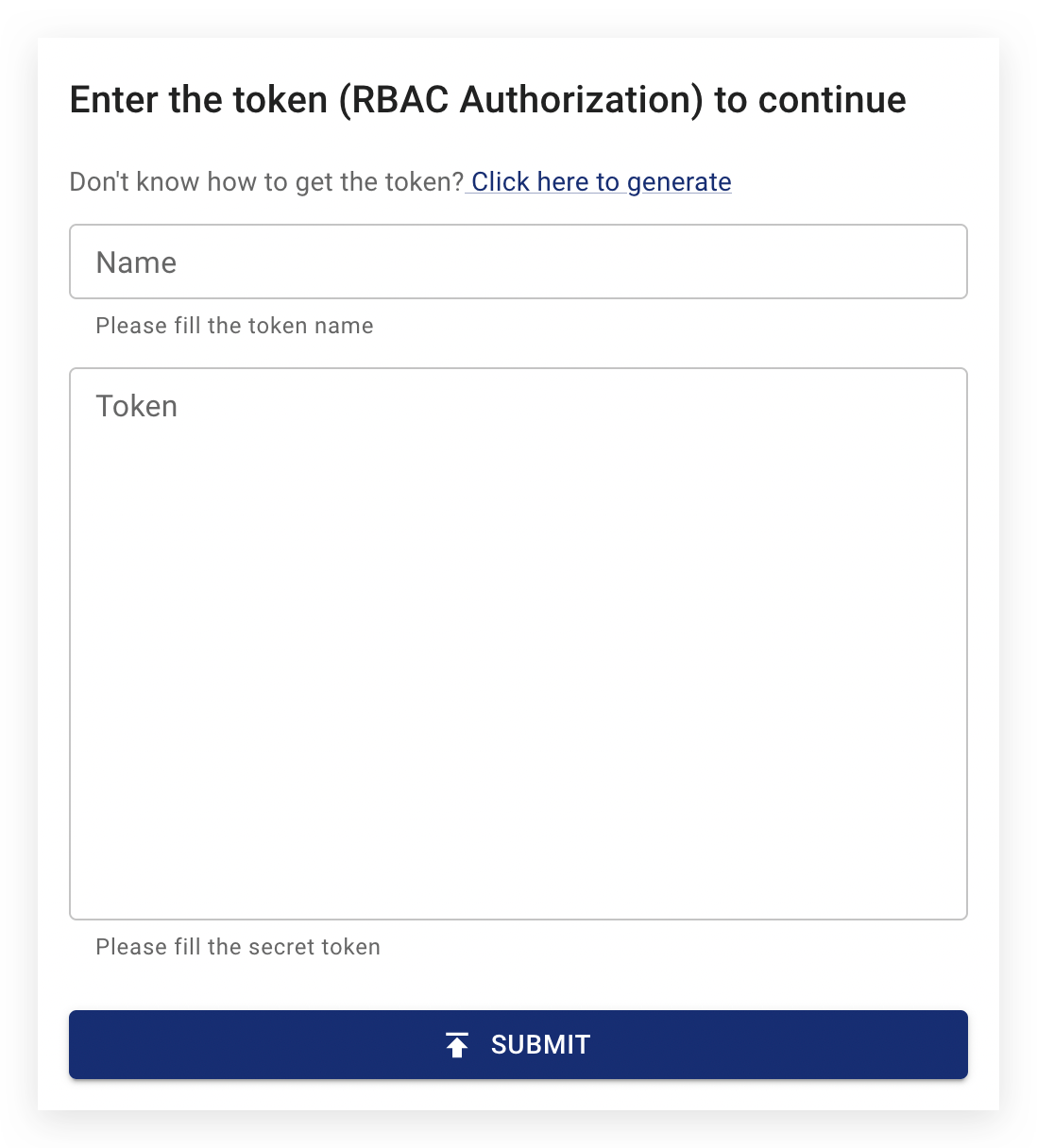Image resolution: width=1037 pixels, height=1148 pixels.
Task: Activate the Name text box
Action: (518, 262)
